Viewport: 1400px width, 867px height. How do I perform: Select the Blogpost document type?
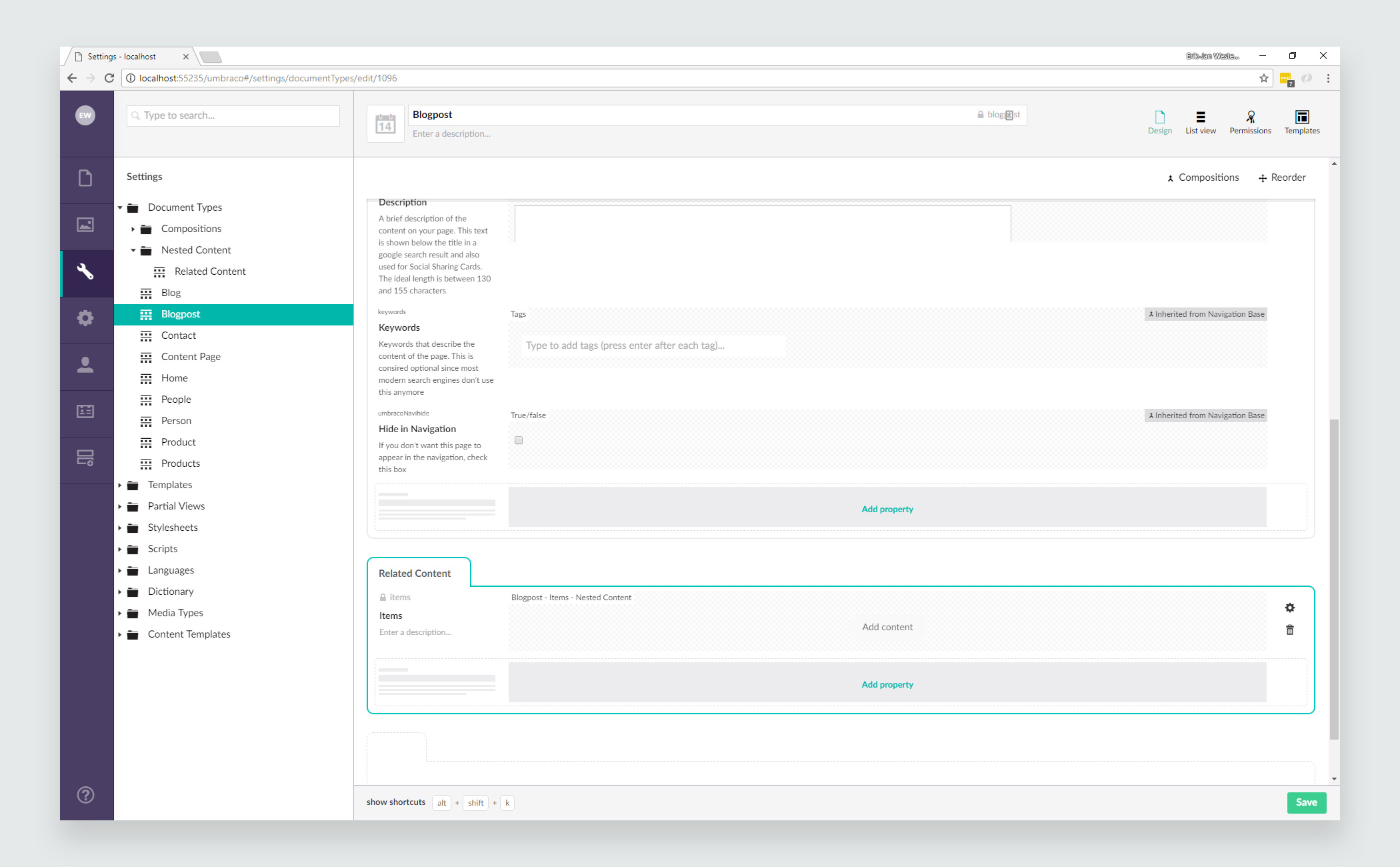181,314
